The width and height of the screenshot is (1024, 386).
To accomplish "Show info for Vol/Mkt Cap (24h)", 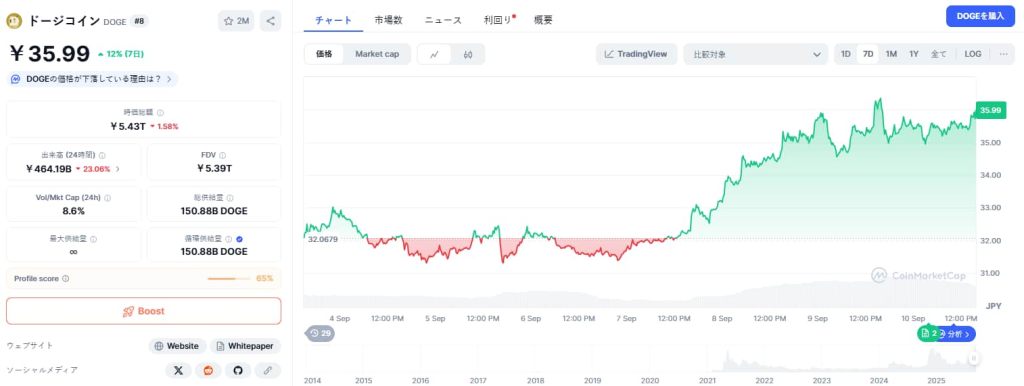I will pyautogui.click(x=108, y=197).
